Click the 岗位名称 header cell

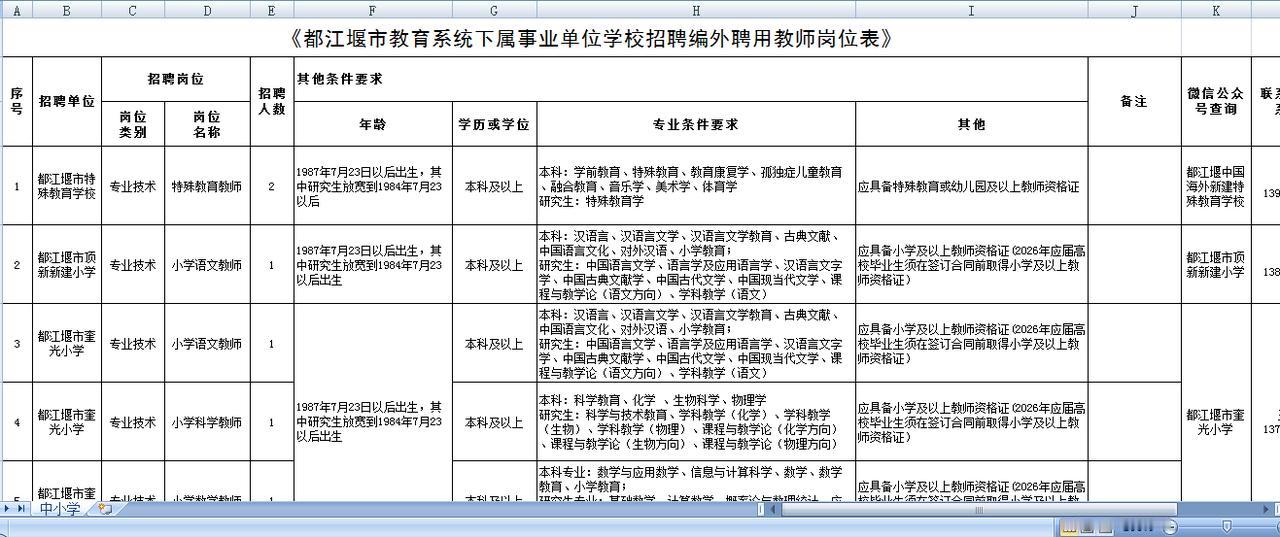tap(206, 124)
